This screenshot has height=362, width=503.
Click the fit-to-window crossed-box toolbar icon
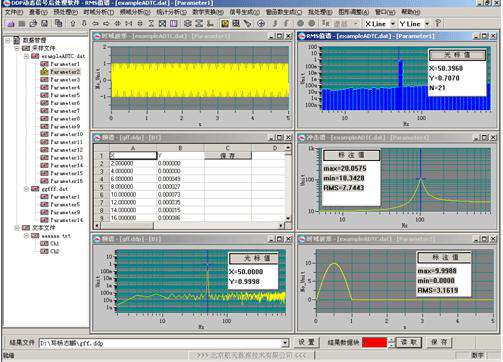[x=162, y=24]
